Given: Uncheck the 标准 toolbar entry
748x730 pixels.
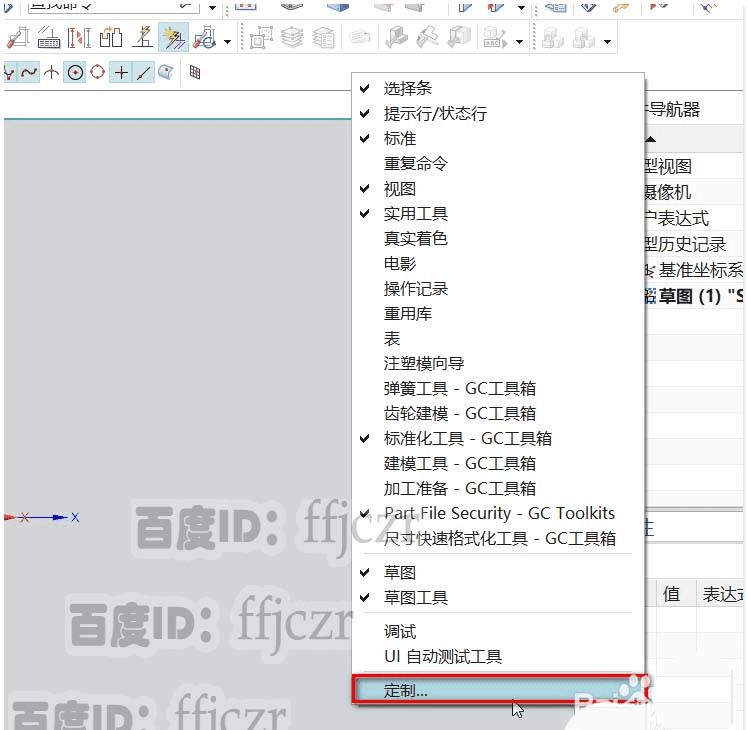Looking at the screenshot, I should [498, 138].
